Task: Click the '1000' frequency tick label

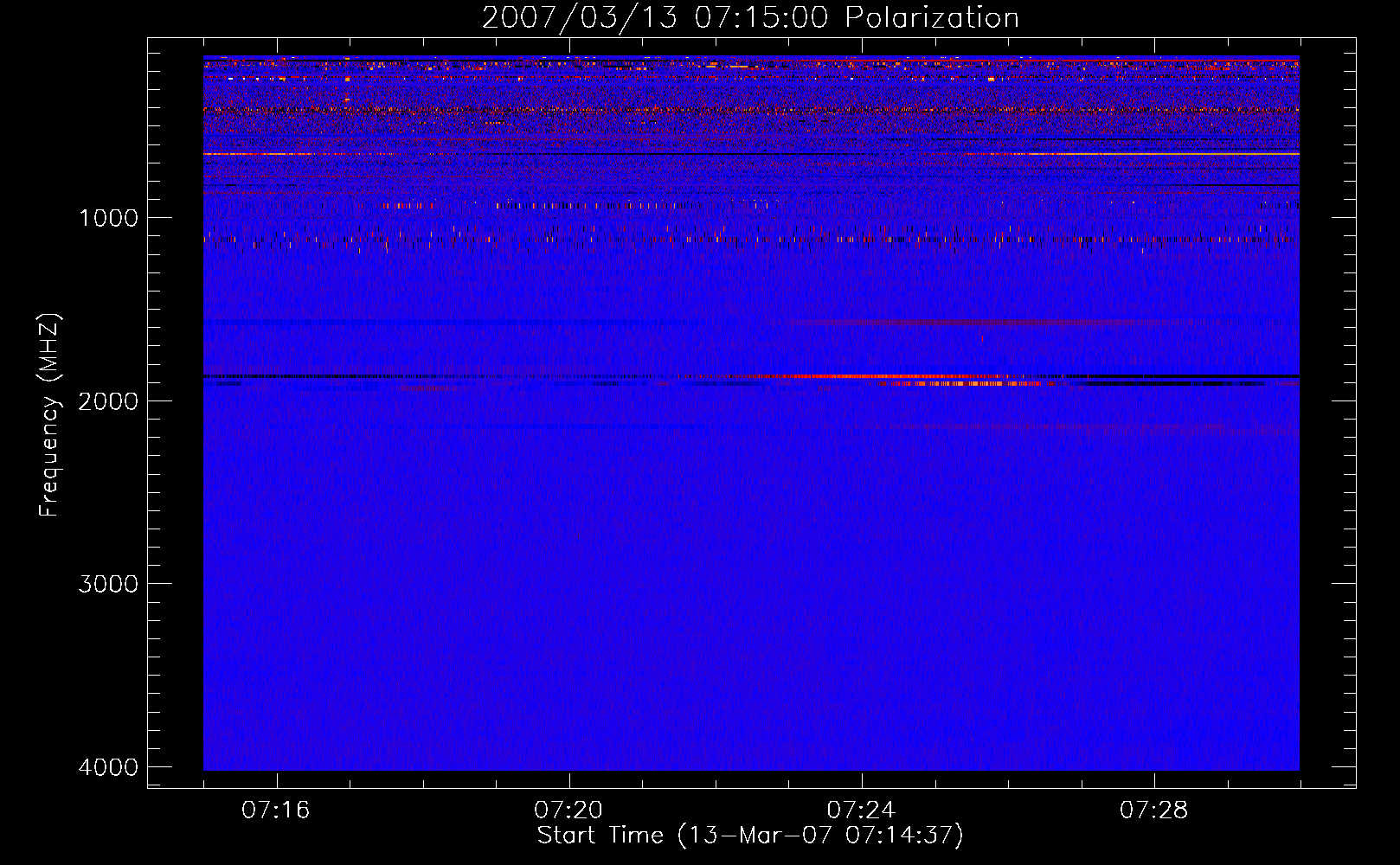Action: point(108,218)
